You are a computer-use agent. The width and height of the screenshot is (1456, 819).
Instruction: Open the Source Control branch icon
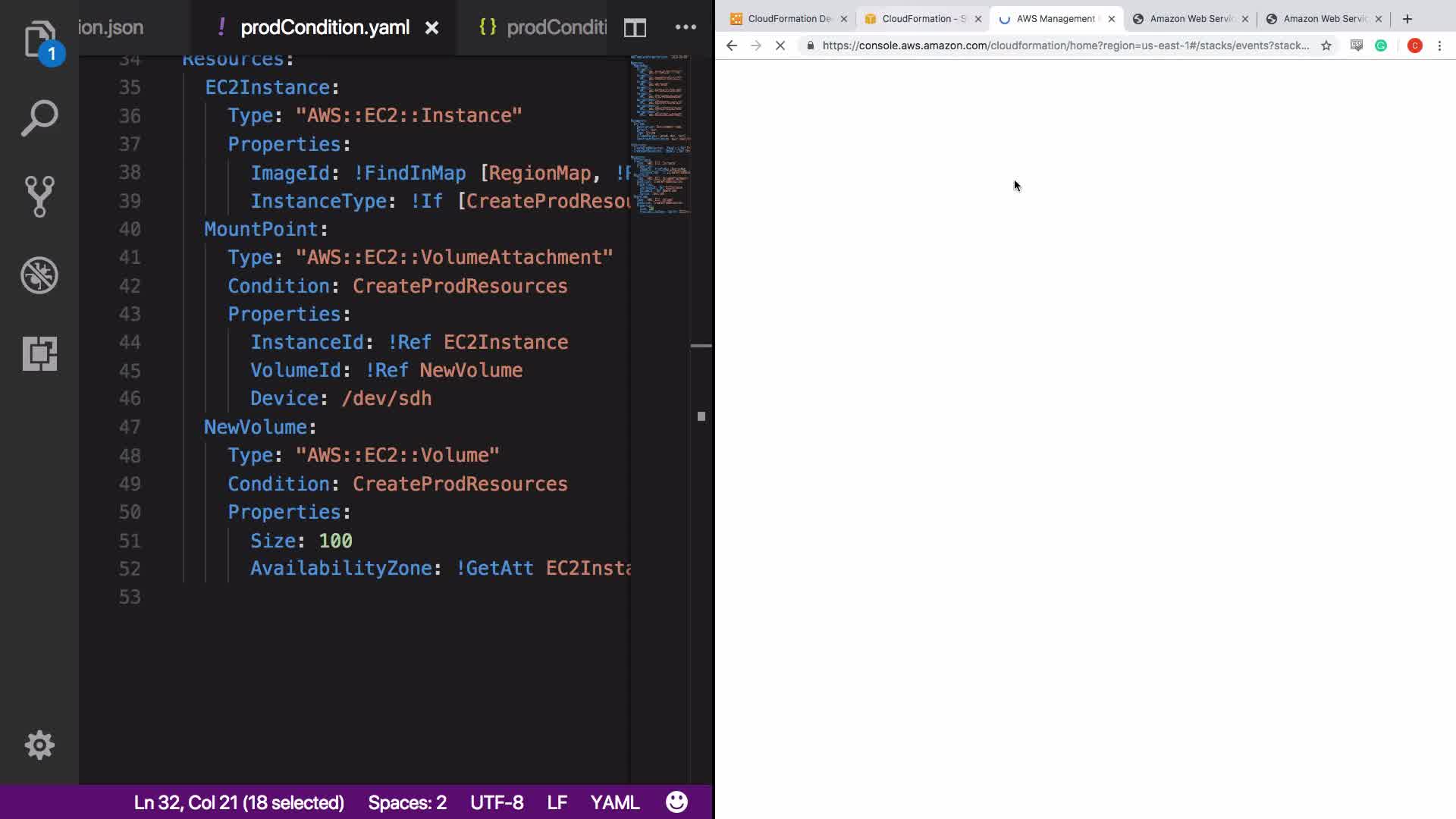coord(39,196)
